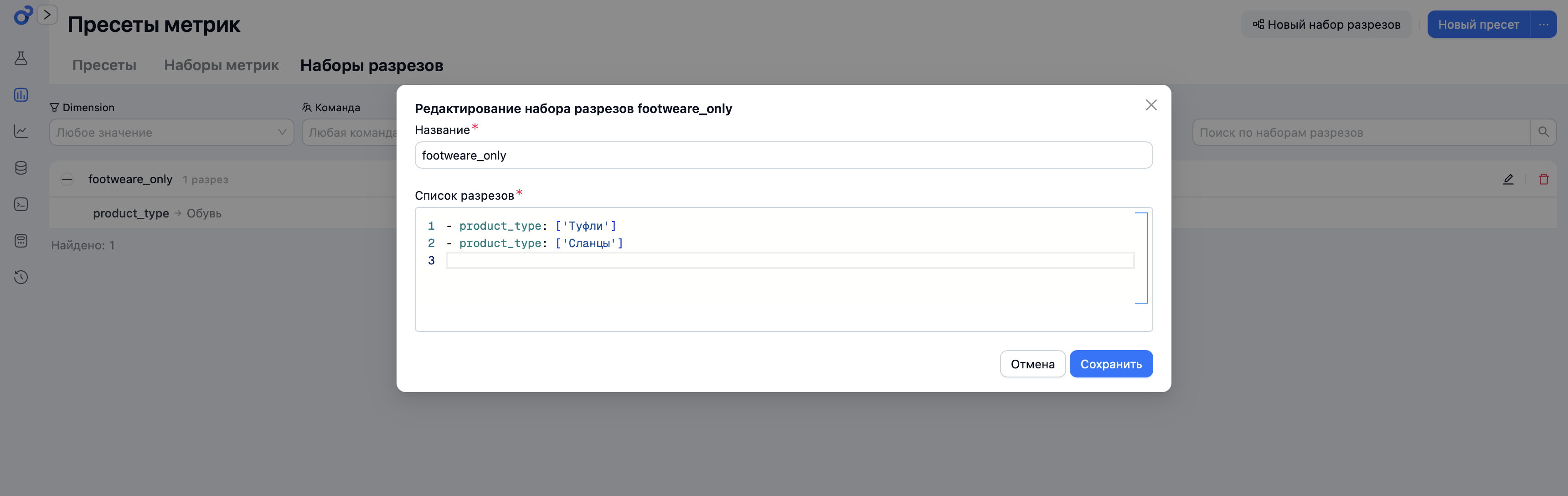Viewport: 1568px width, 496px height.
Task: Delete footweare_only with the trash icon
Action: (1544, 179)
